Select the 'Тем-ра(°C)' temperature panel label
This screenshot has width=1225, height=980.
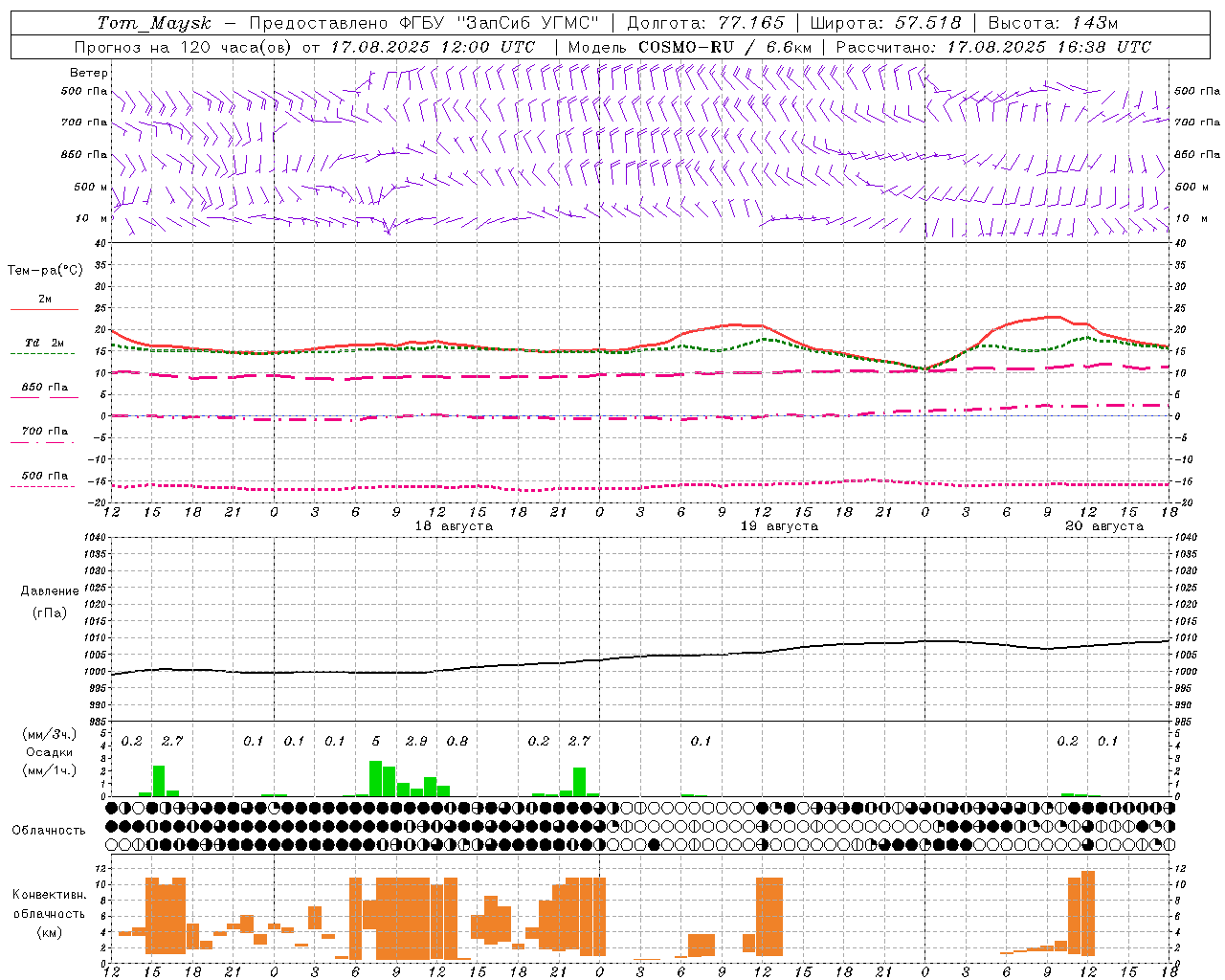point(45,271)
